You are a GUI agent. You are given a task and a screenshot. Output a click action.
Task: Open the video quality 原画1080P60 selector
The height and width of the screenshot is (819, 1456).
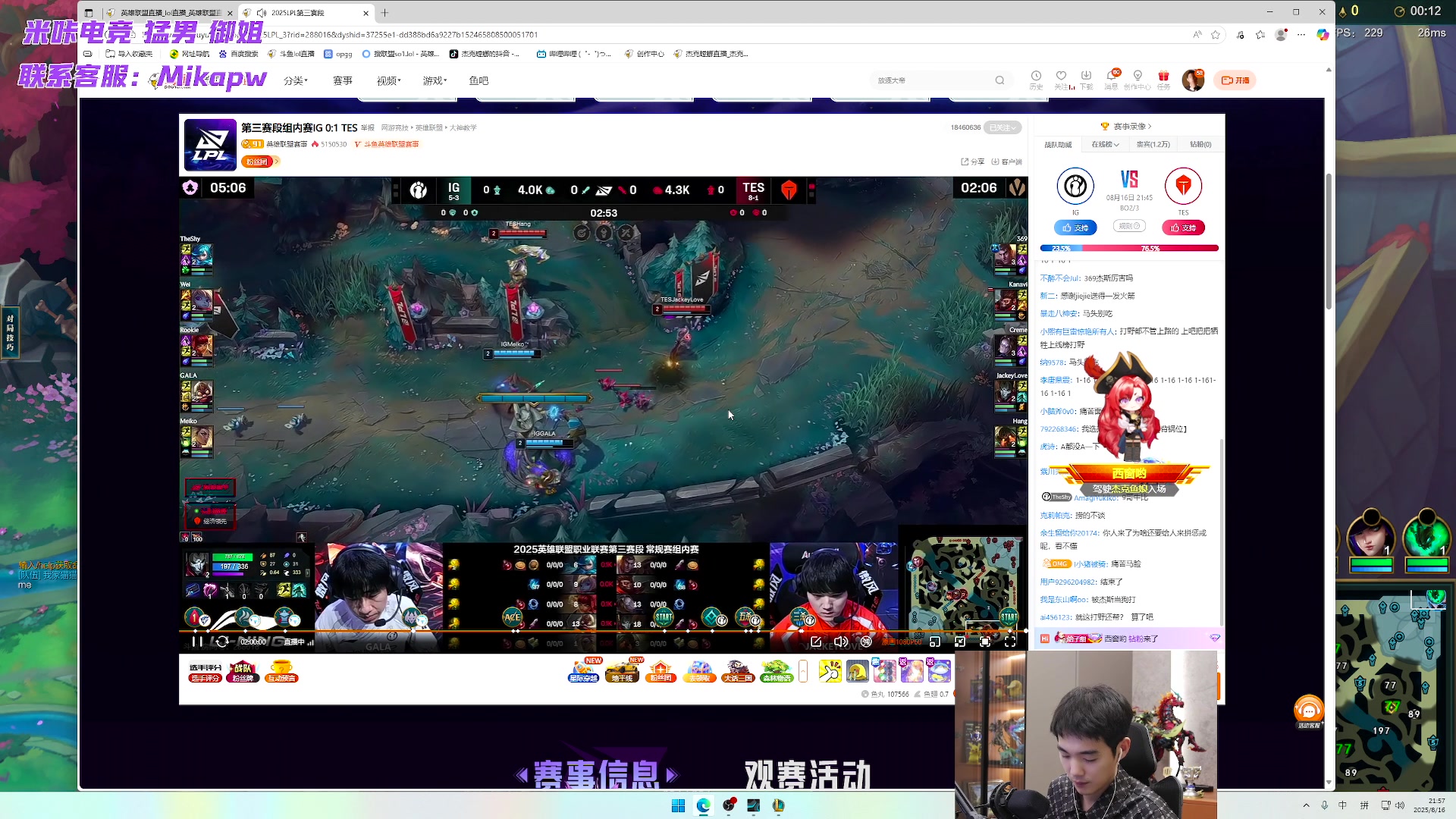coord(901,642)
